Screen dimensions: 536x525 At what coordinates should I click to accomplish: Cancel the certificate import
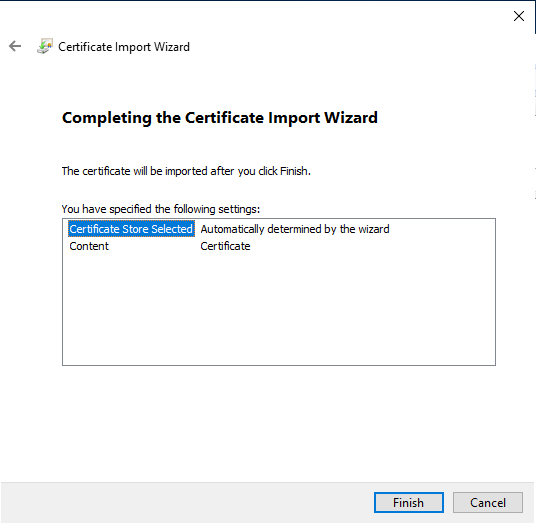point(488,502)
